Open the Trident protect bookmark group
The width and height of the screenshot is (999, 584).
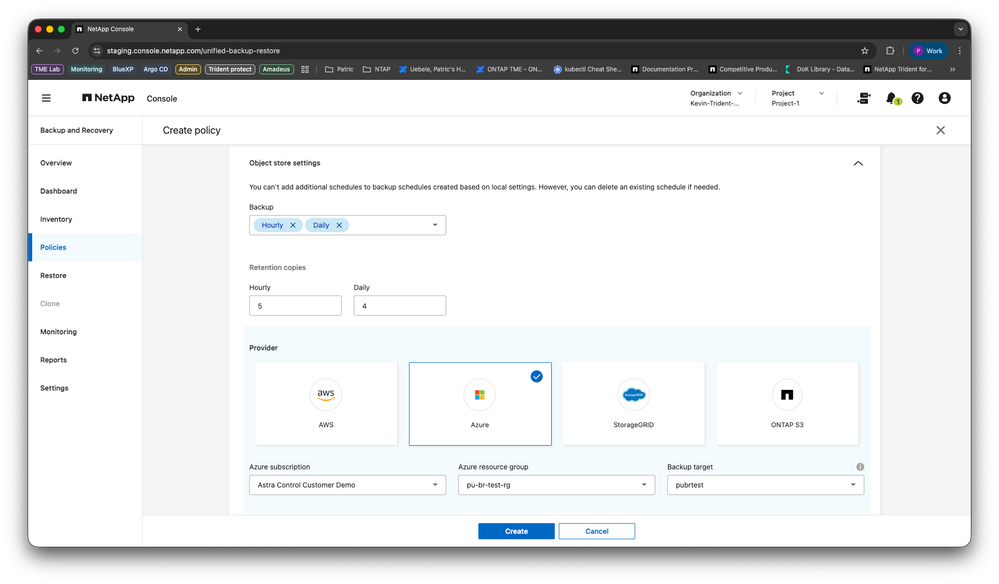[x=230, y=69]
